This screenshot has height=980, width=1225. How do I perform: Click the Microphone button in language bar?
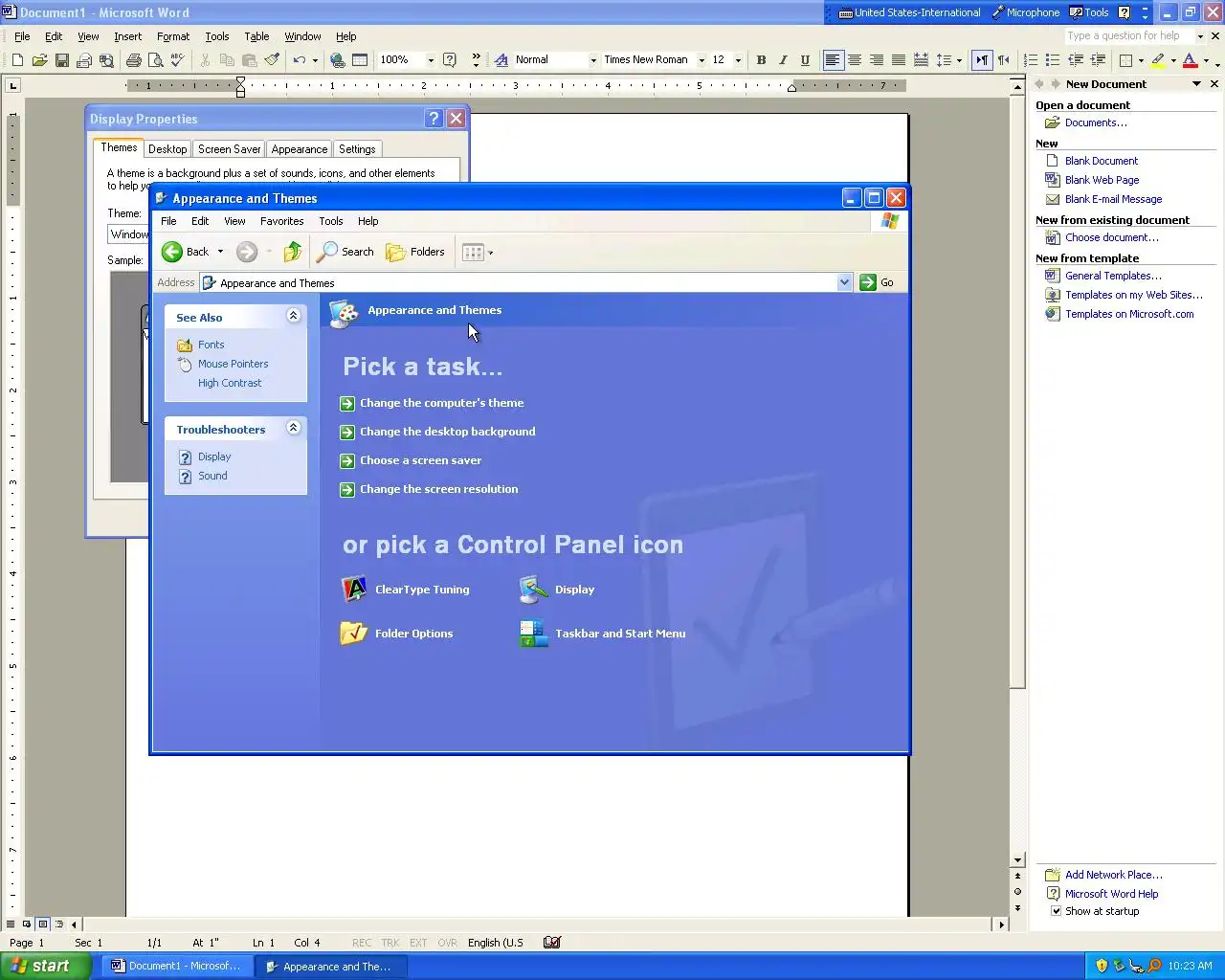pos(1026,12)
